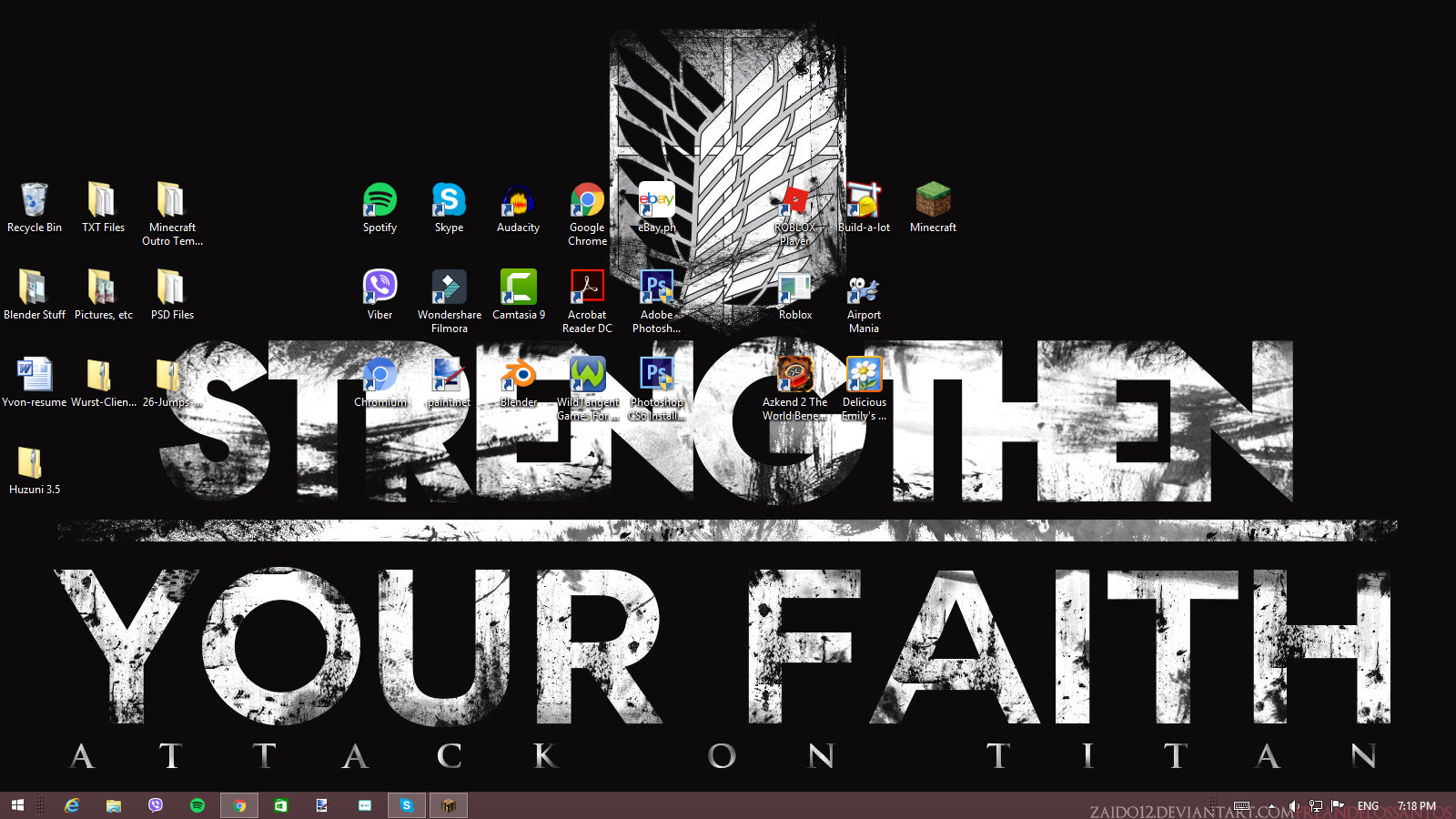Open the network status tray icon
This screenshot has width=1456, height=819.
click(1316, 805)
